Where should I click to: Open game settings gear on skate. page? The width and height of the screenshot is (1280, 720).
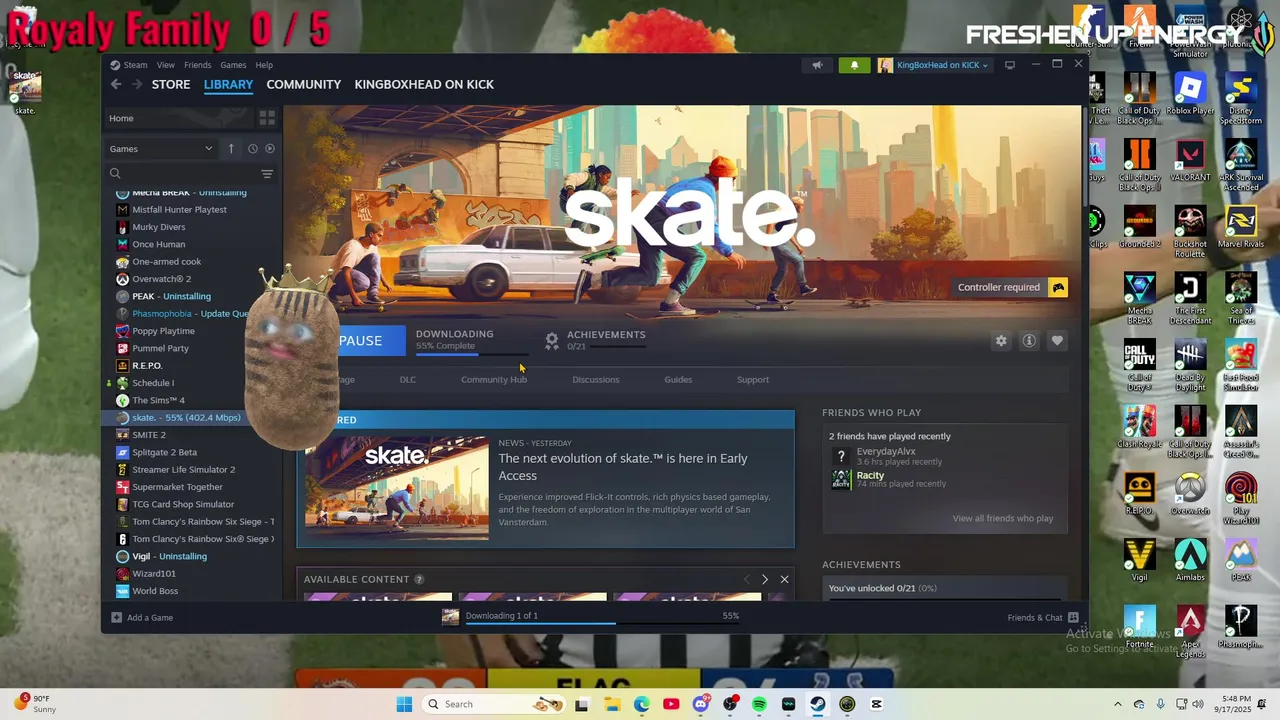pos(1001,341)
